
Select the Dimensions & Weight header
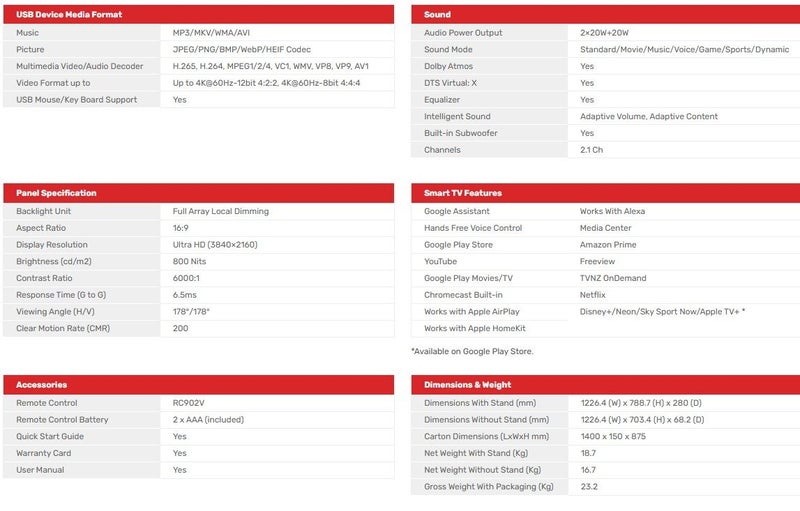pos(467,384)
